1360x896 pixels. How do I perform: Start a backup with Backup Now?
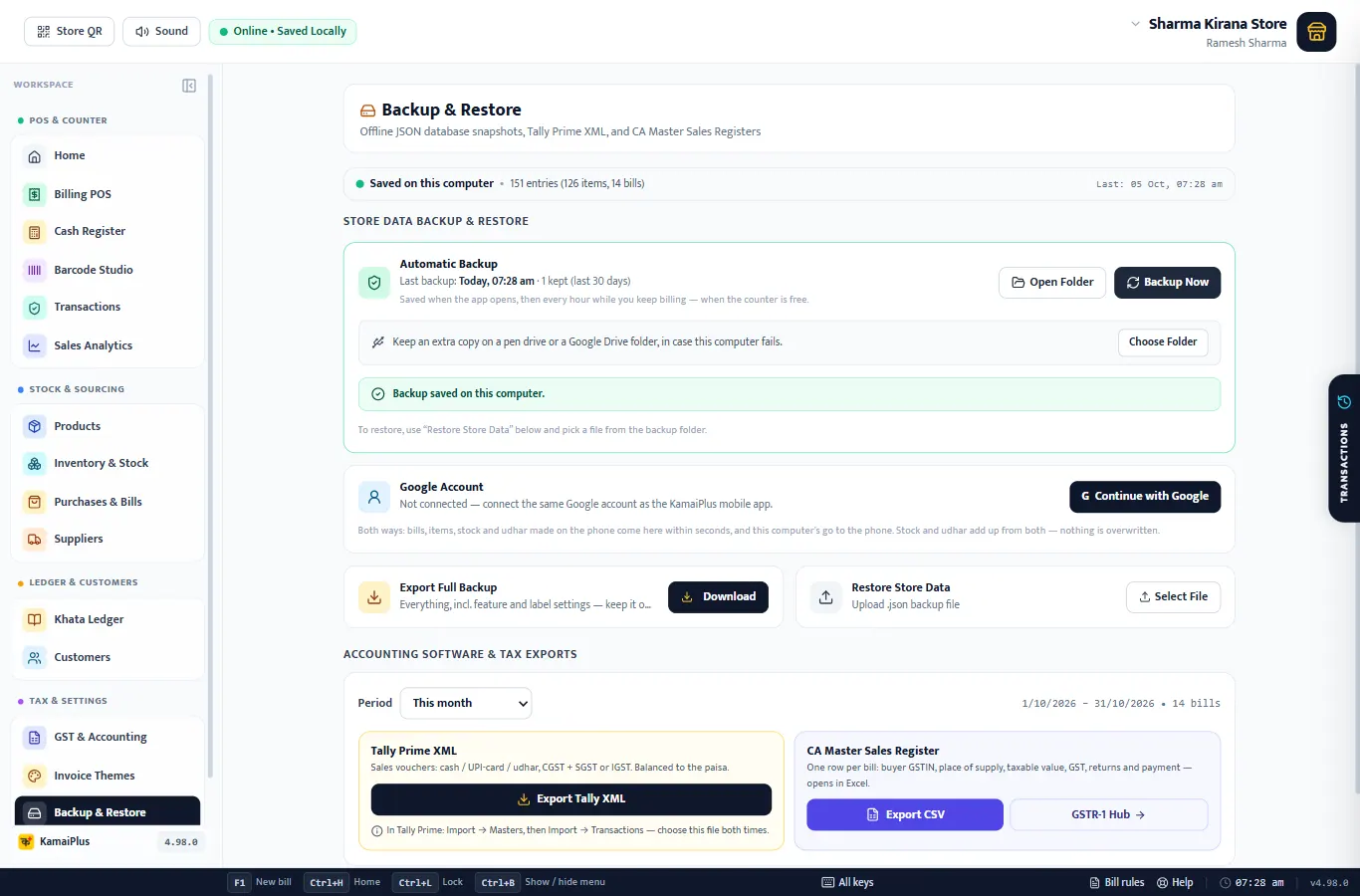click(x=1167, y=283)
